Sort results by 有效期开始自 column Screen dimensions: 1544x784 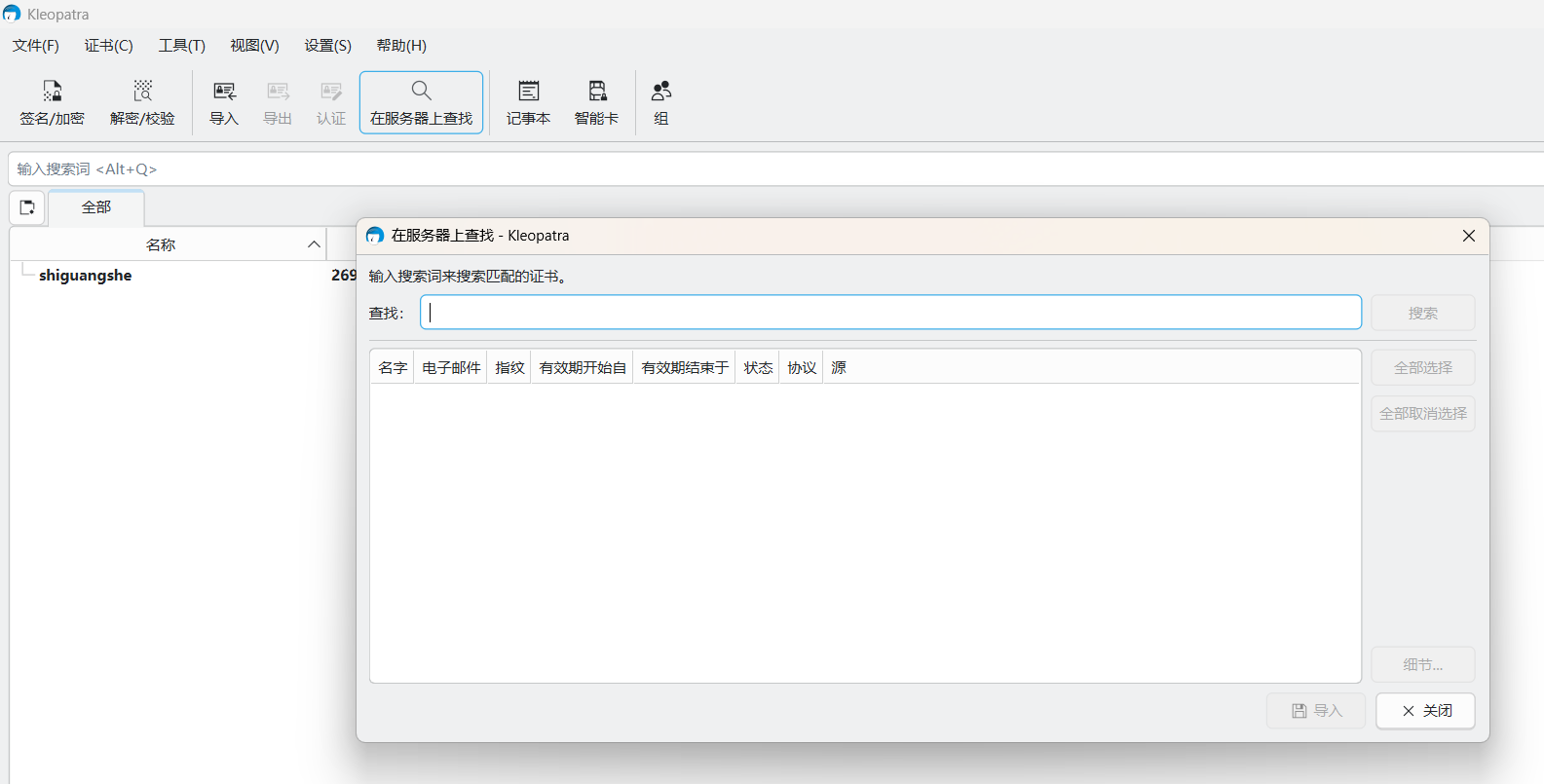(x=583, y=367)
